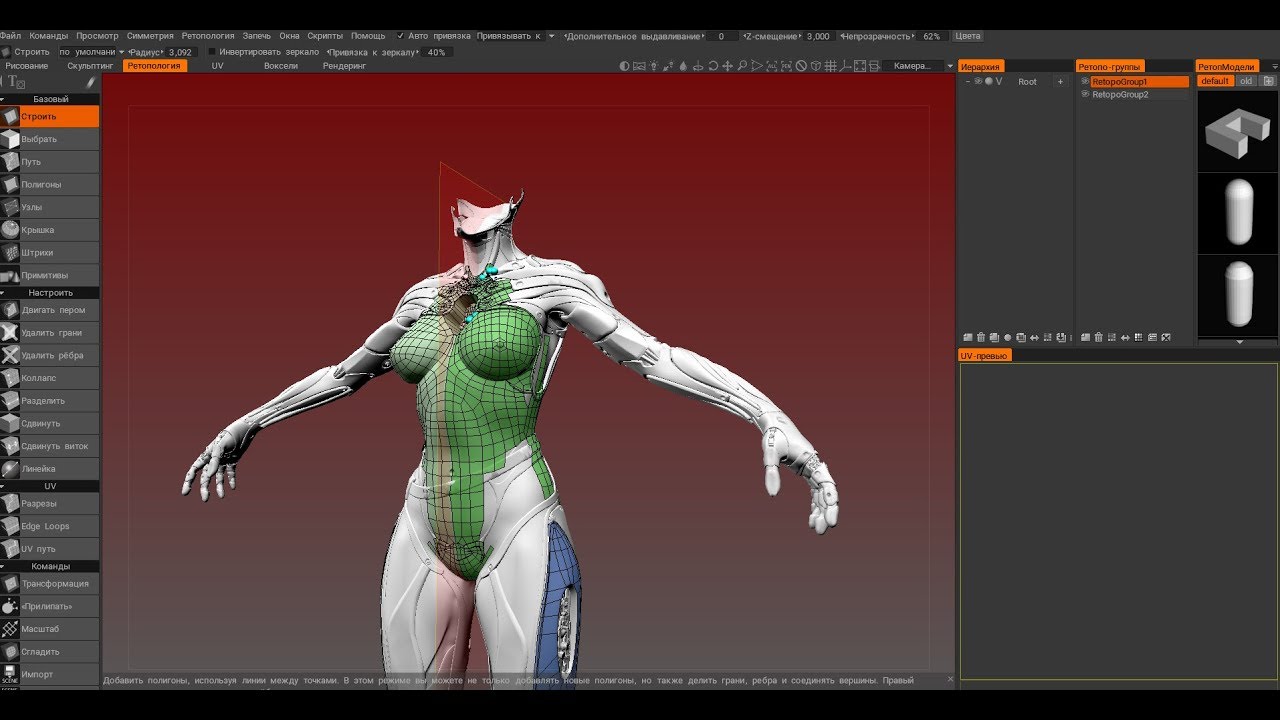Click the Z-смещение 3,000 field
This screenshot has width=1280, height=720.
(x=818, y=36)
